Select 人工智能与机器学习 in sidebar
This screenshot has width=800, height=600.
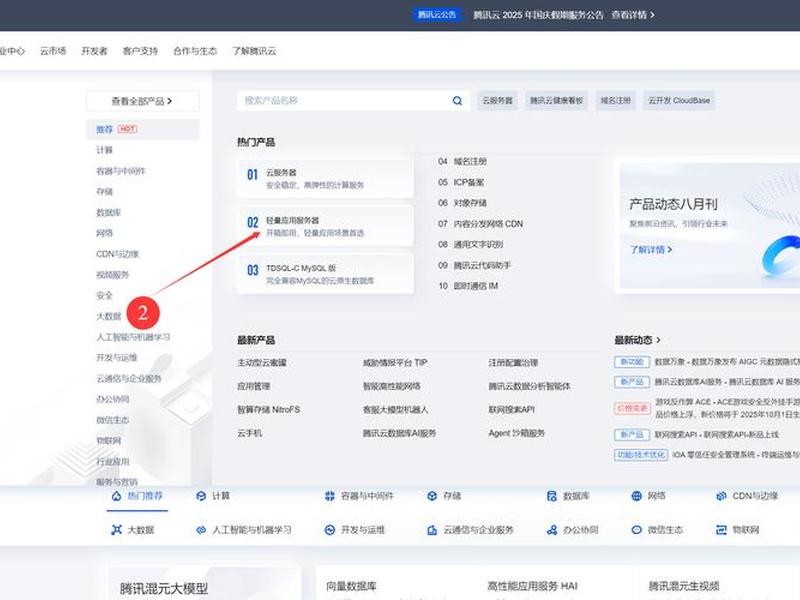pyautogui.click(x=133, y=337)
